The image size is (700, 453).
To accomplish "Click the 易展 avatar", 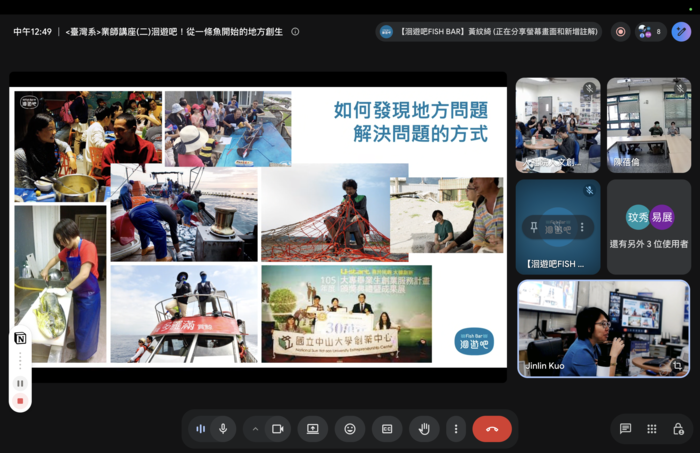I will coord(662,217).
